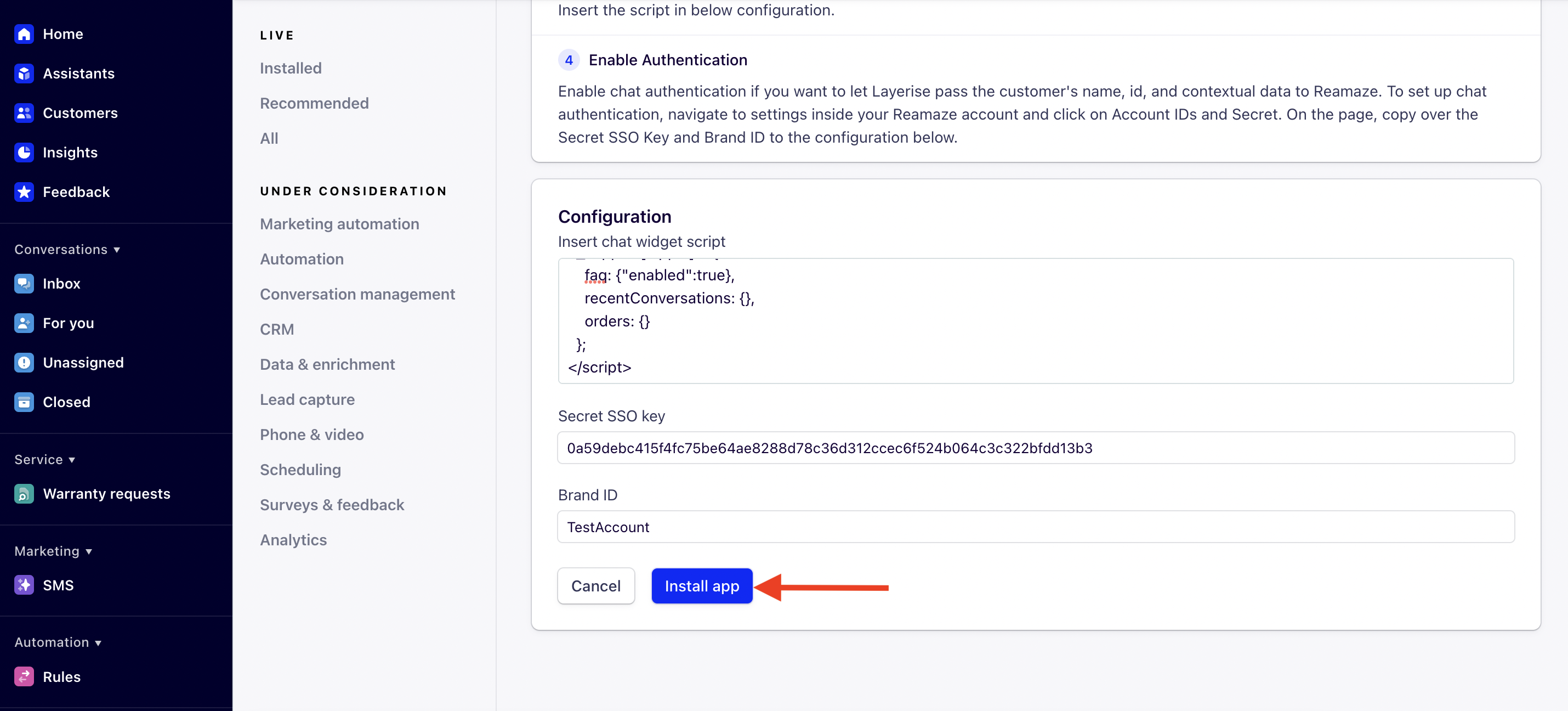Click the Customers people icon

click(24, 114)
